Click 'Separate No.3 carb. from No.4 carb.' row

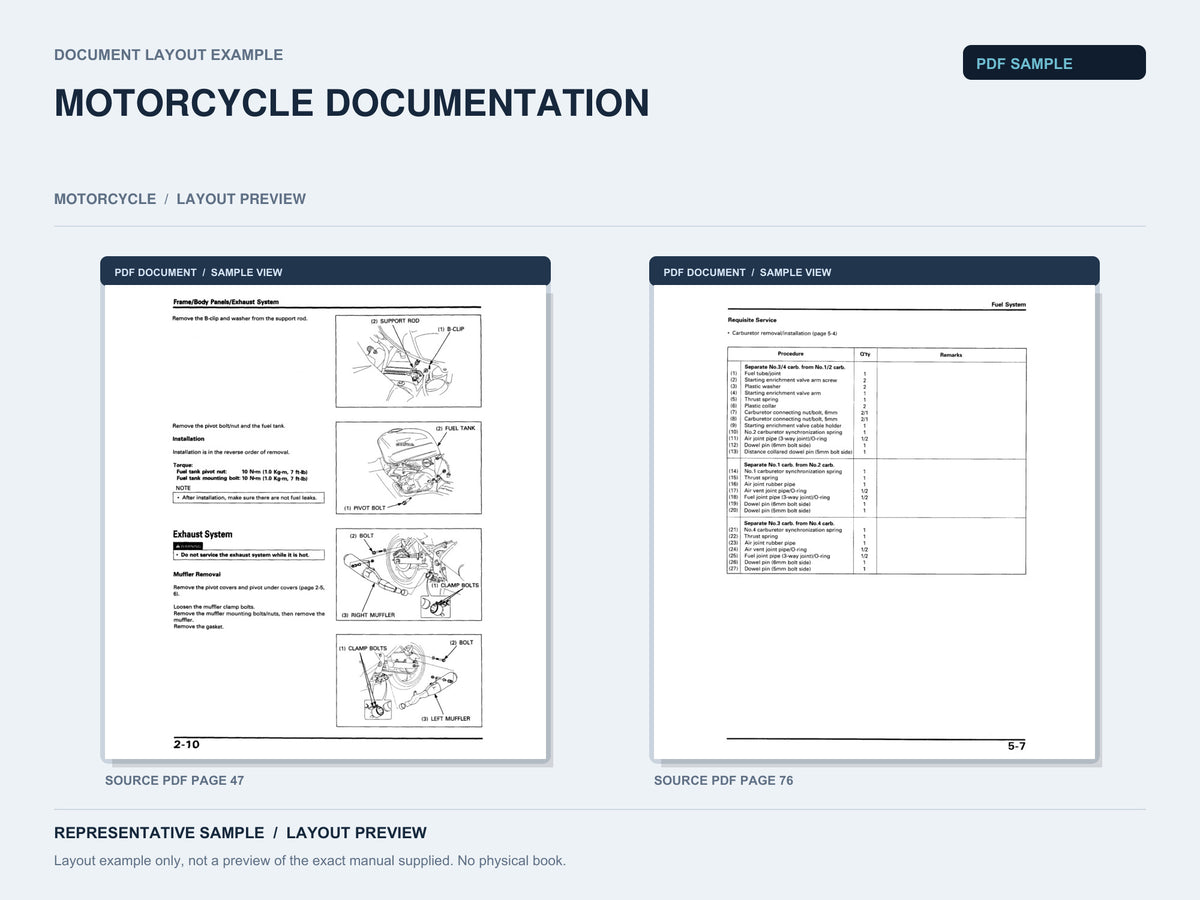tap(789, 523)
